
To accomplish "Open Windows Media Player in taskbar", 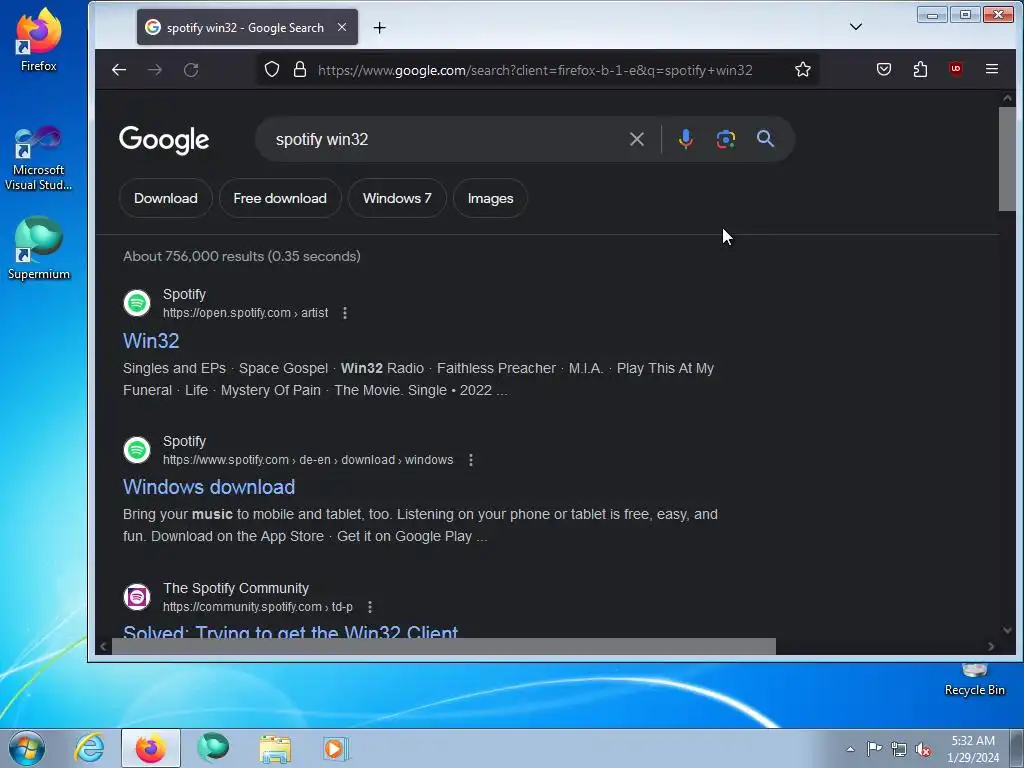I will pyautogui.click(x=336, y=748).
